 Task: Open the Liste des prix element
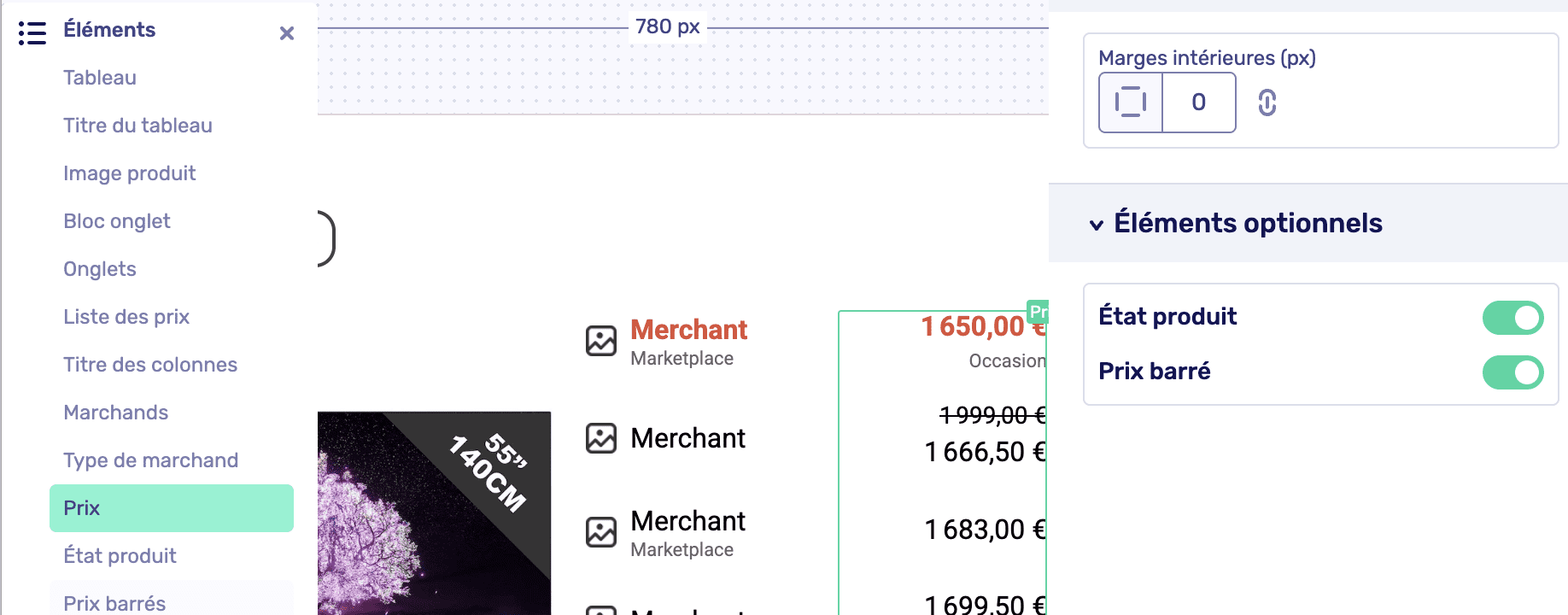coord(126,316)
